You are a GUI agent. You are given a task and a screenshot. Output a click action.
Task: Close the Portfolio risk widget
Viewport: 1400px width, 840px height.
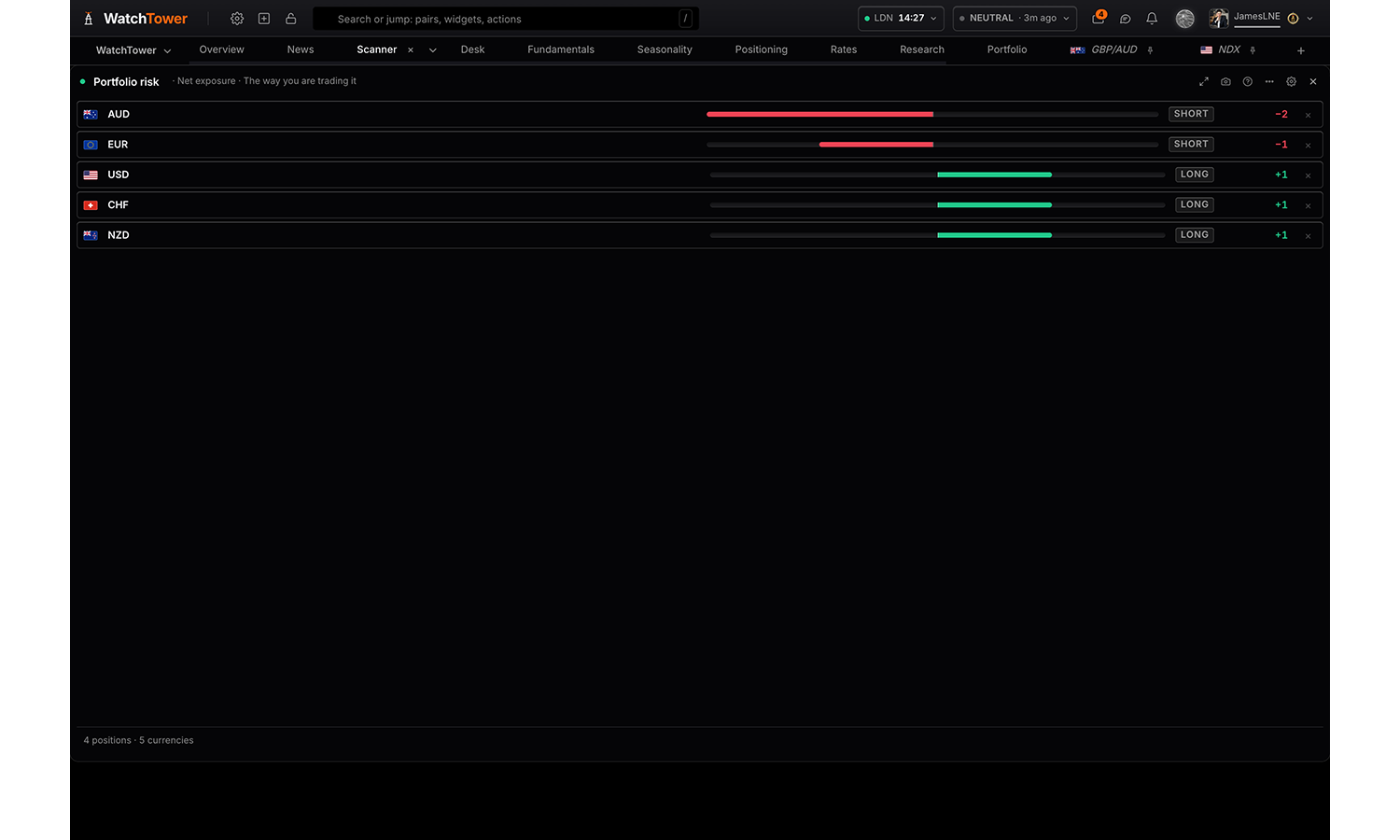point(1313,81)
